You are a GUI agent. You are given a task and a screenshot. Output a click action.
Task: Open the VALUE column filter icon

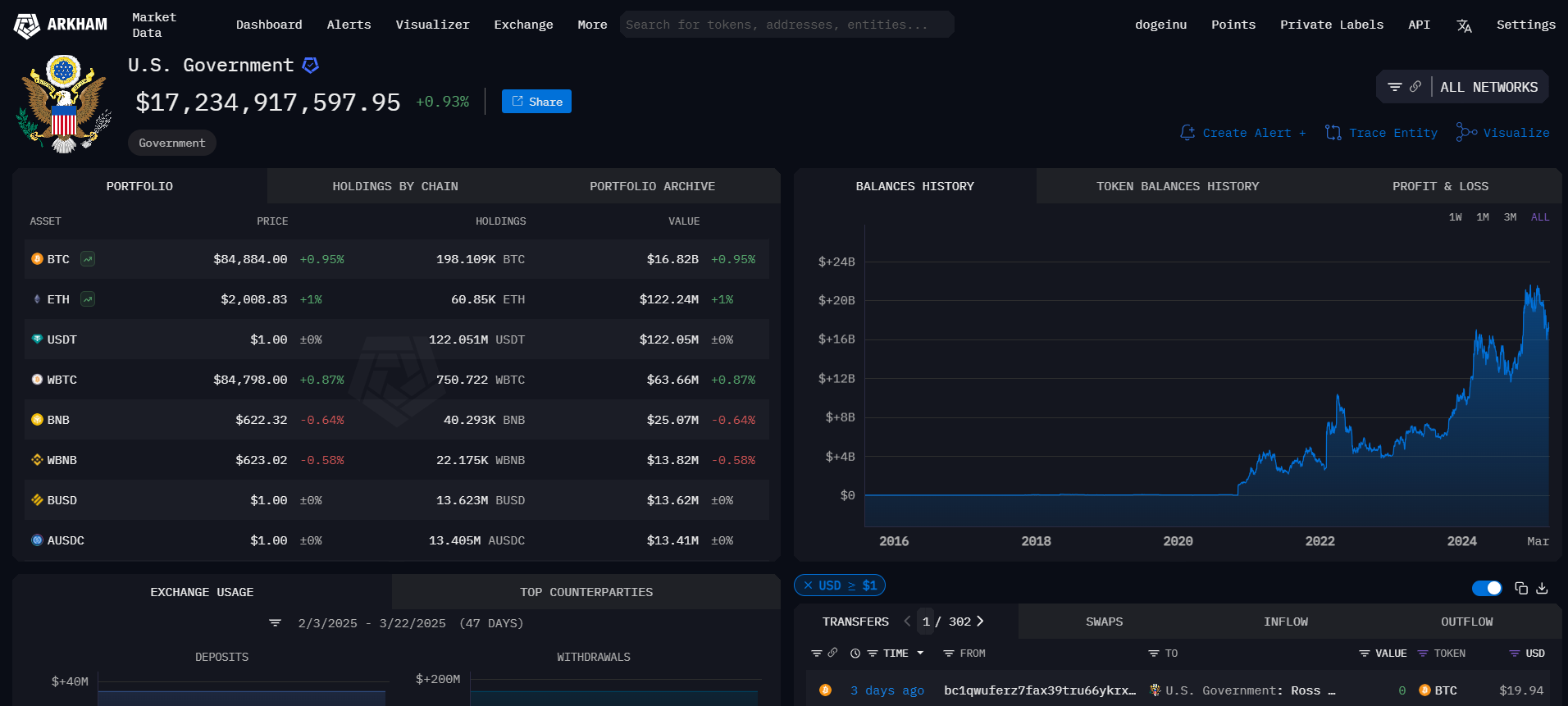pyautogui.click(x=1365, y=654)
